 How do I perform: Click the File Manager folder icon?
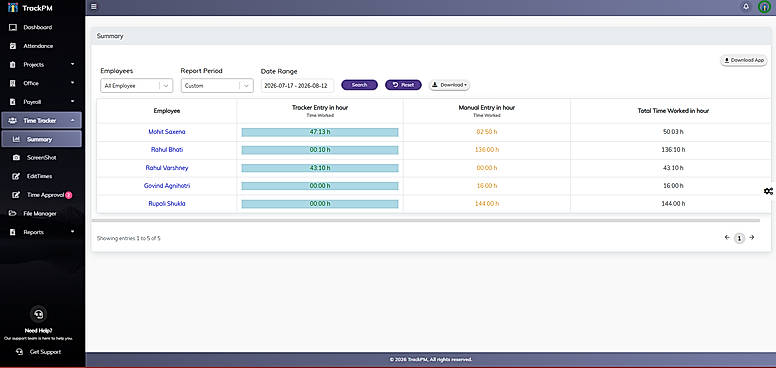tap(13, 214)
